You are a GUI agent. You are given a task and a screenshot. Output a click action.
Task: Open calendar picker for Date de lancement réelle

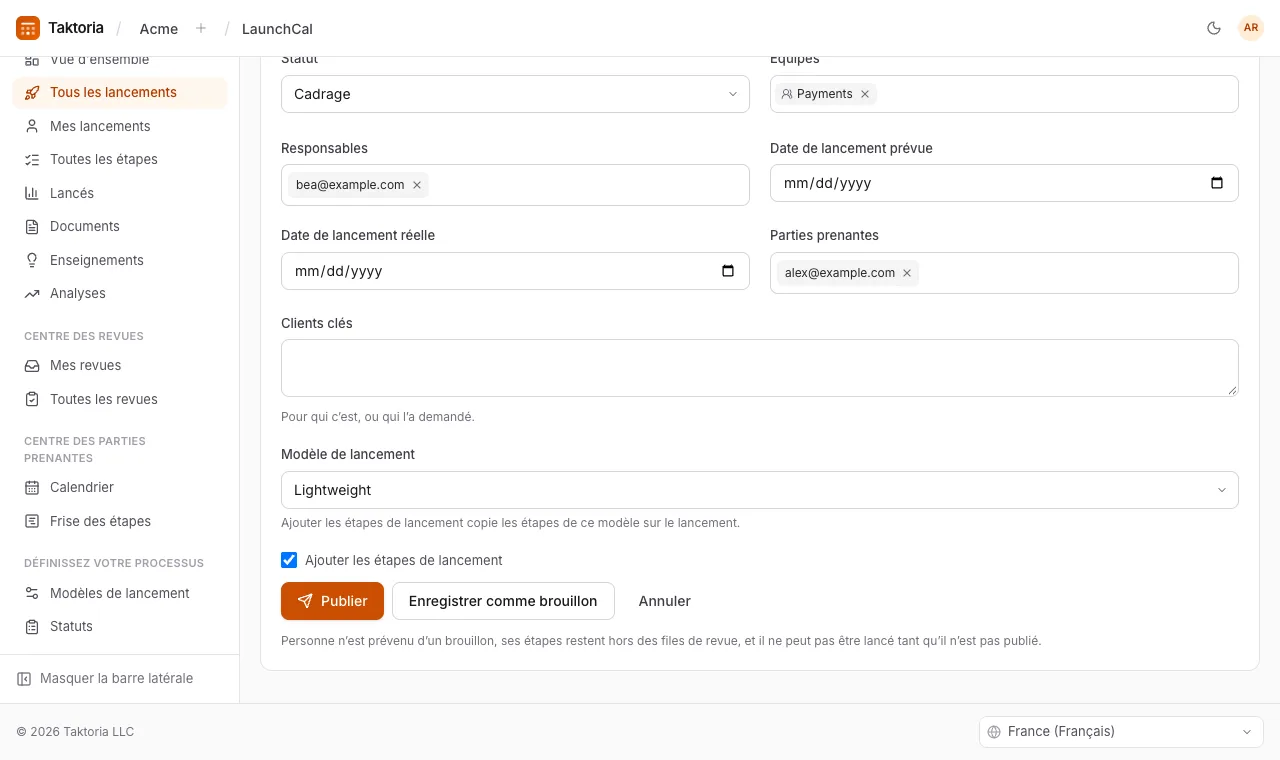[x=728, y=271]
